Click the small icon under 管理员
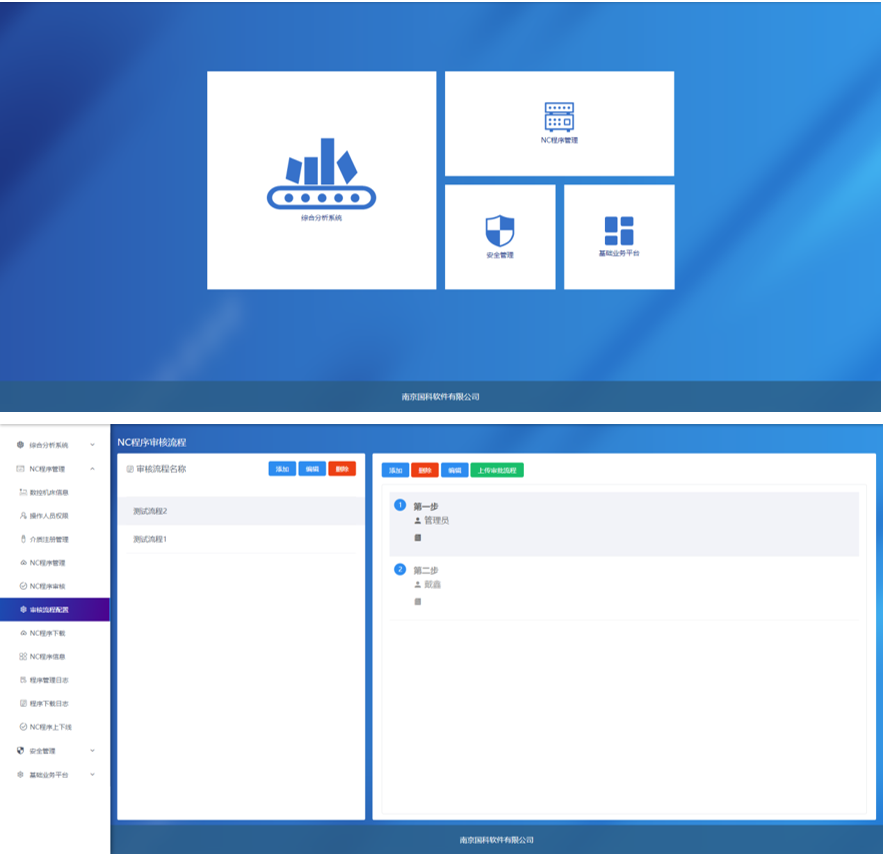The image size is (883, 856). (418, 538)
